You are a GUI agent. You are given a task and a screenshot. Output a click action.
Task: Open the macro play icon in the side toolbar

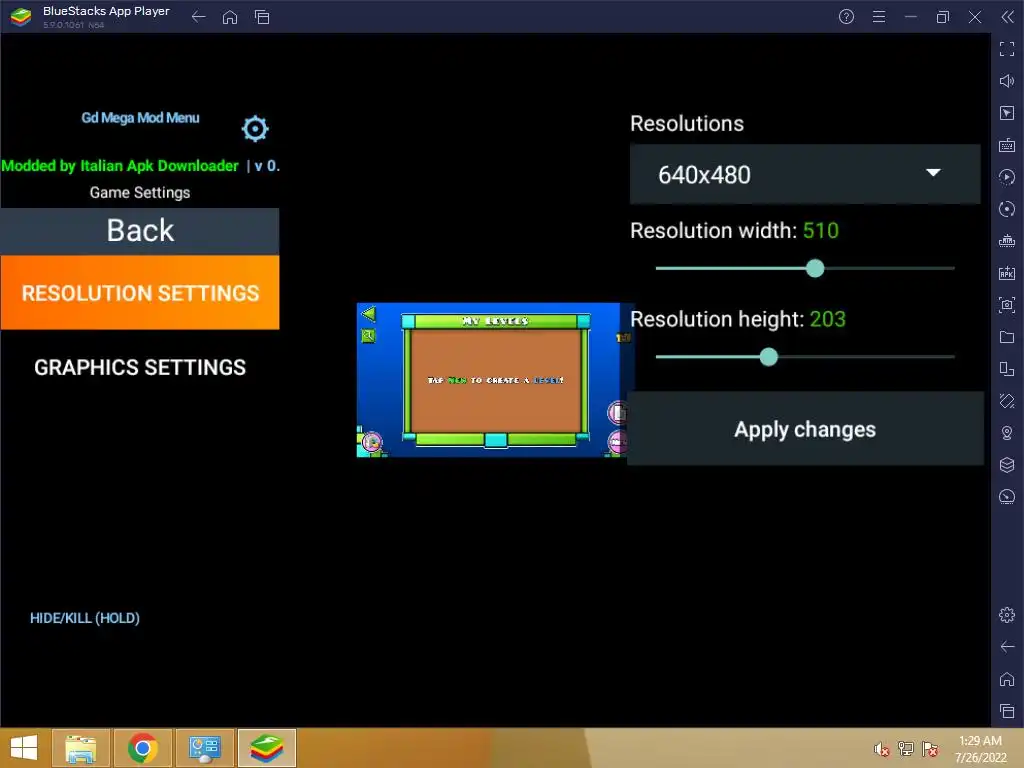pos(1007,177)
